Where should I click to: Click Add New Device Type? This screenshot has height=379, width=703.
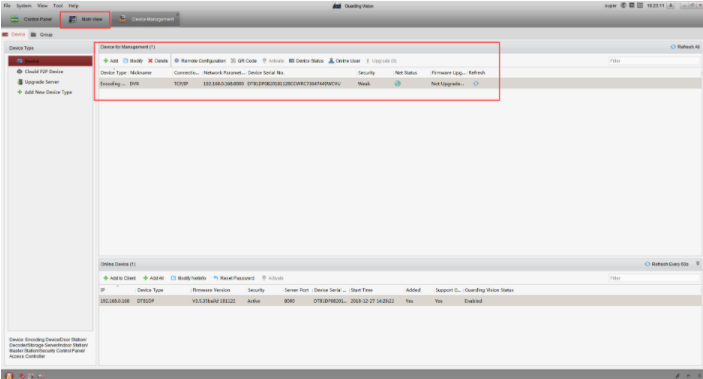(44, 92)
